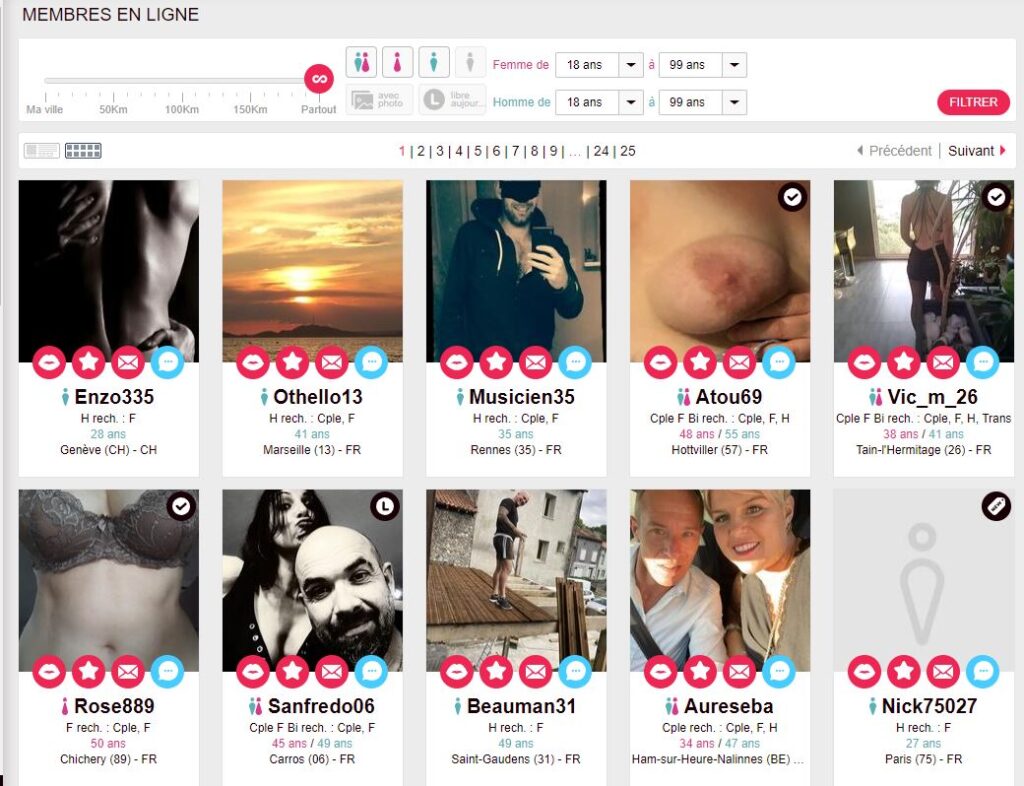Favorite Sanfredo06 with the star icon
Screen dimensions: 1024x786
(x=290, y=671)
